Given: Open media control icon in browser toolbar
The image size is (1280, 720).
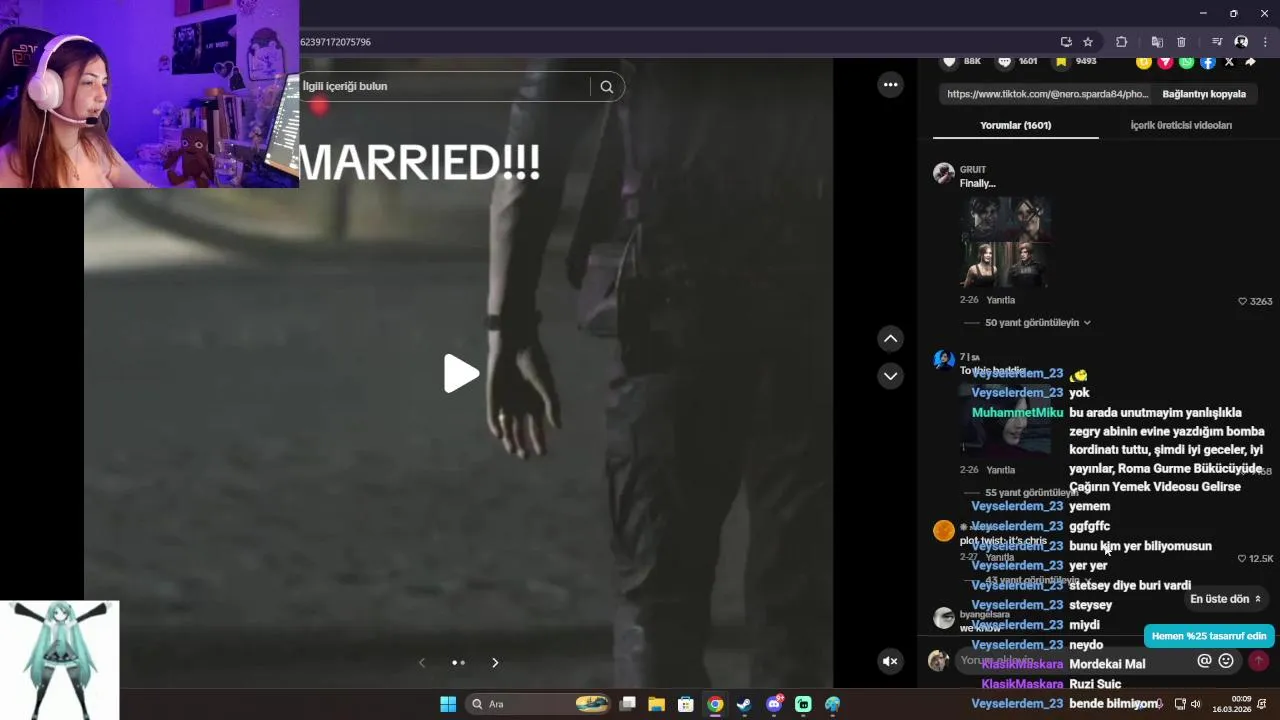Looking at the screenshot, I should click(1217, 42).
